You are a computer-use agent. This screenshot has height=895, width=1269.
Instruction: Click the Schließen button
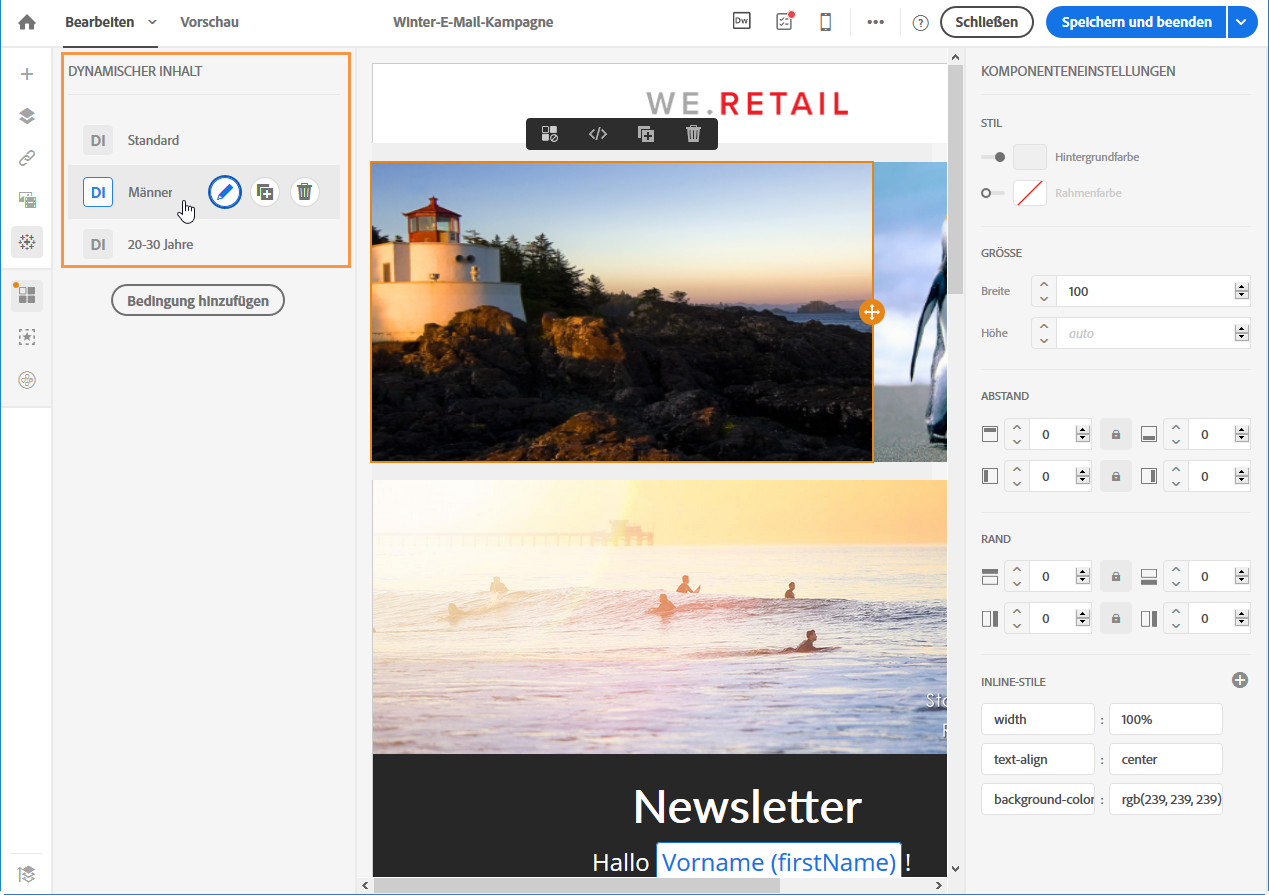(986, 22)
